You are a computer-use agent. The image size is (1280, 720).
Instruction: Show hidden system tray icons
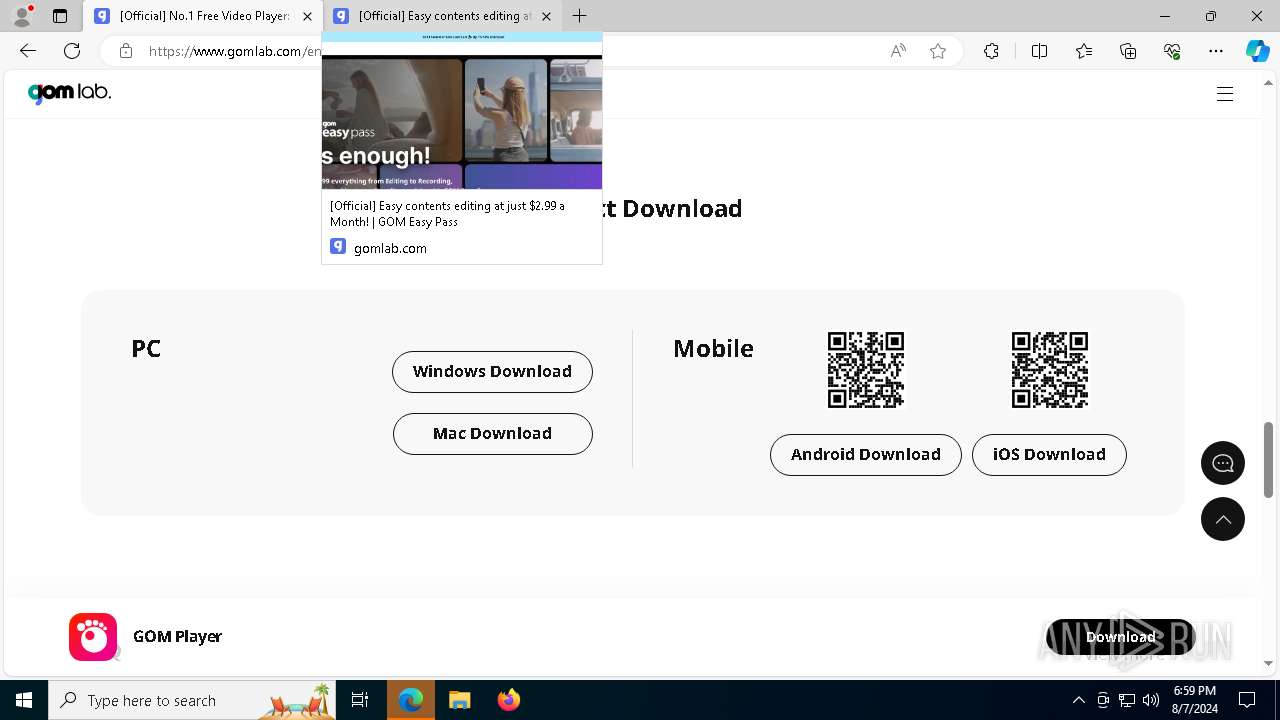click(1078, 700)
